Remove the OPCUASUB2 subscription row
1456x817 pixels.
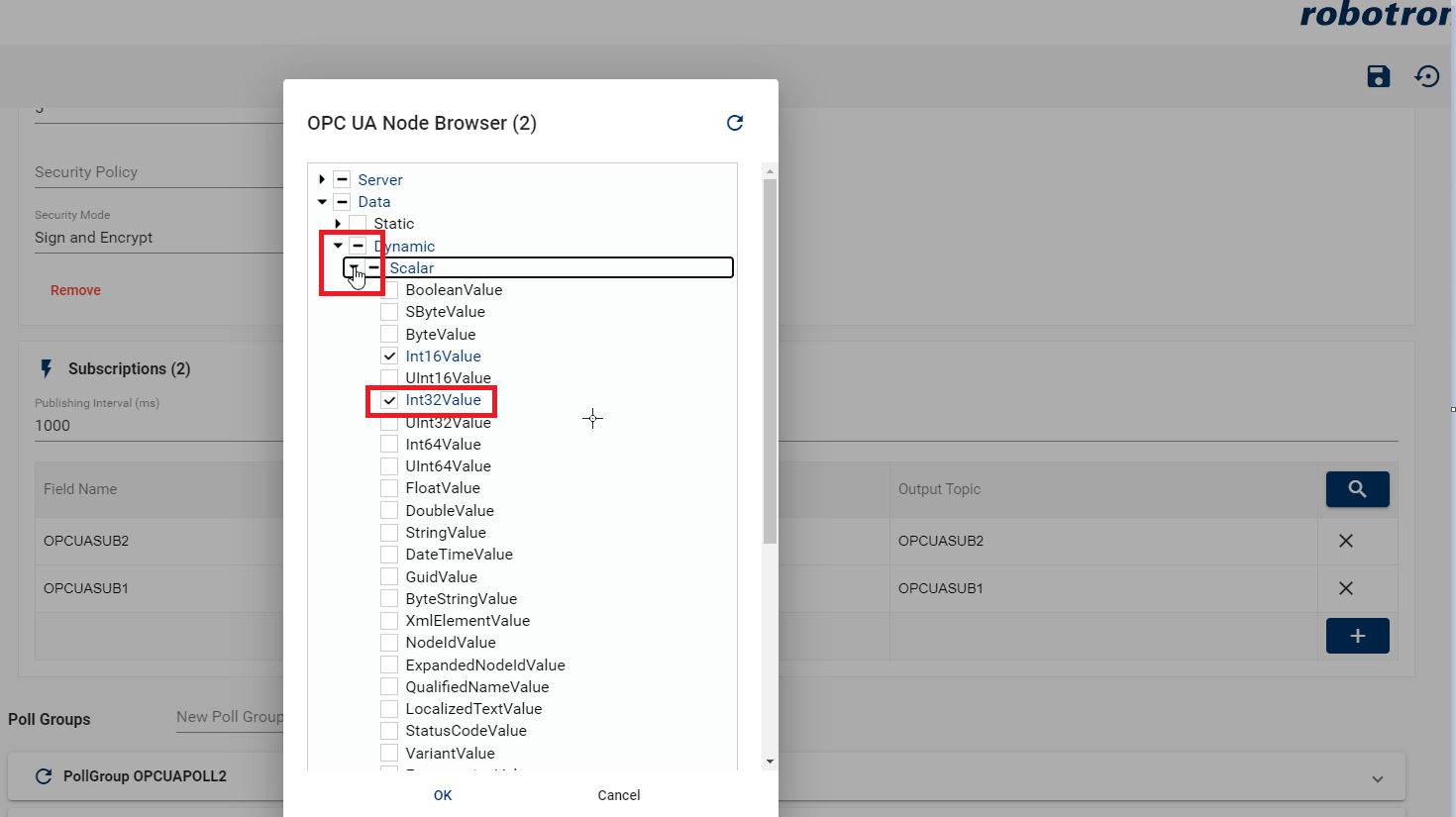[1346, 541]
